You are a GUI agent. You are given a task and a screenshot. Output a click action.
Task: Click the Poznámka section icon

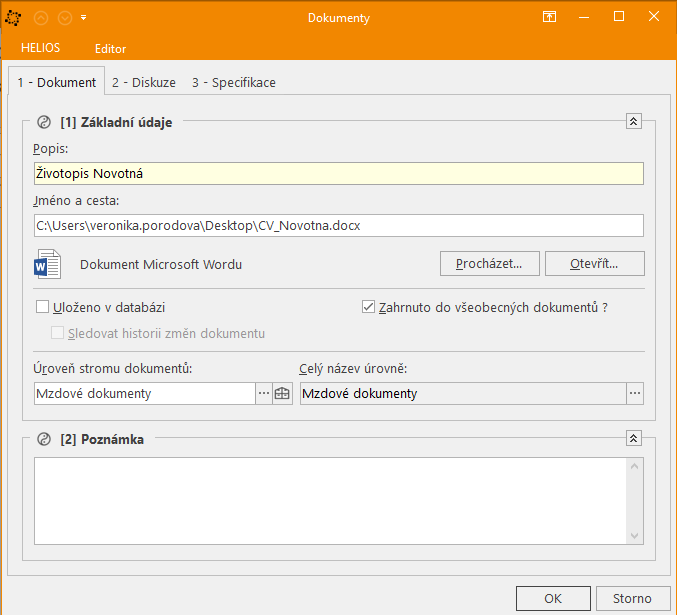click(x=43, y=439)
